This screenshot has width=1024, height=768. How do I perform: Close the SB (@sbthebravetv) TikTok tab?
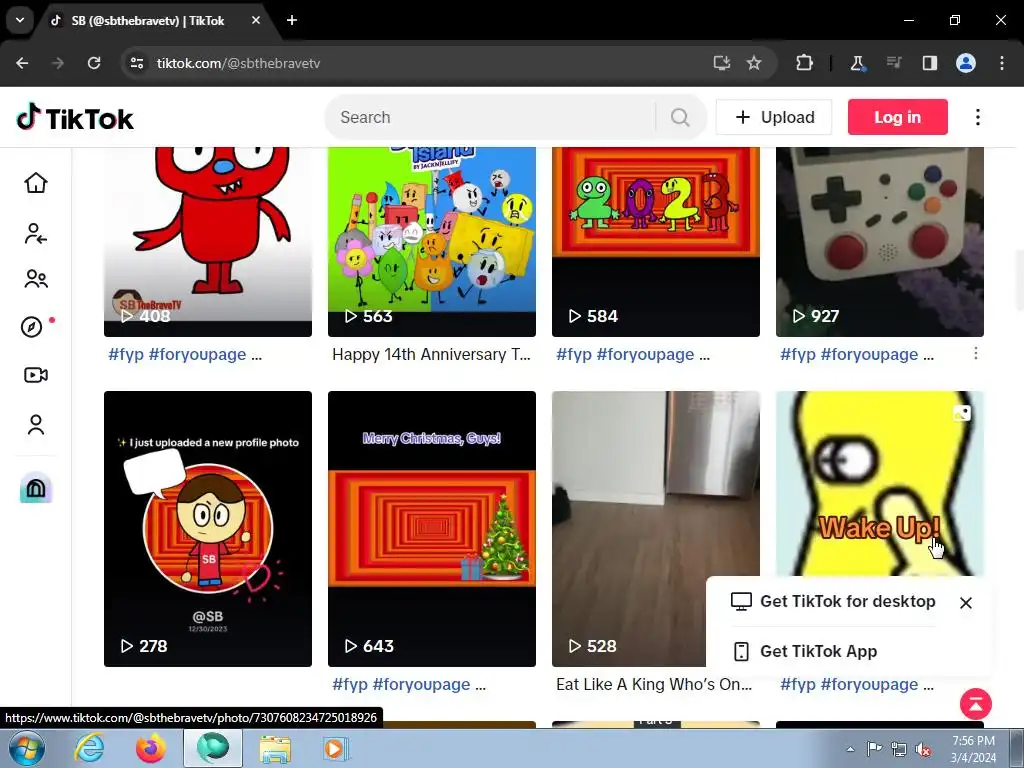tap(256, 20)
